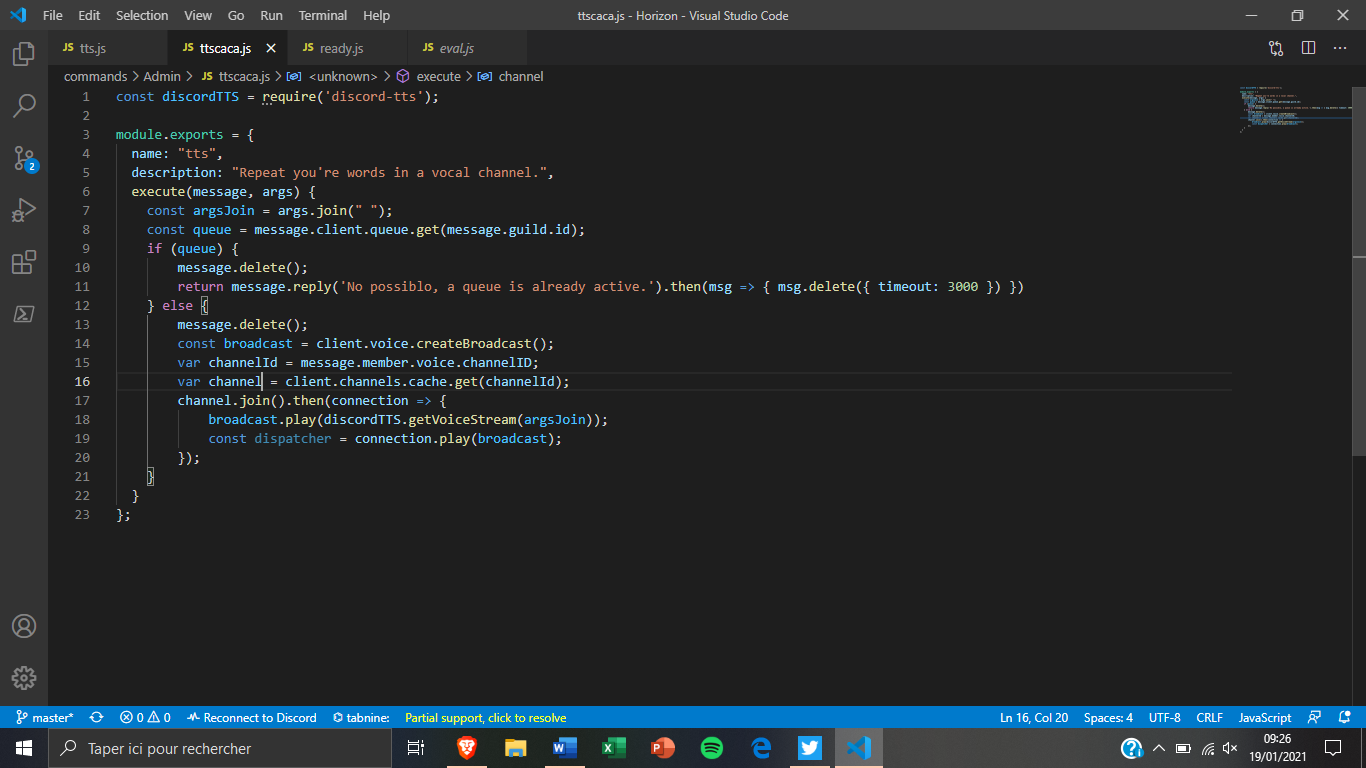Viewport: 1366px width, 768px height.
Task: Click 'Partial support, click to resolve'
Action: 486,718
